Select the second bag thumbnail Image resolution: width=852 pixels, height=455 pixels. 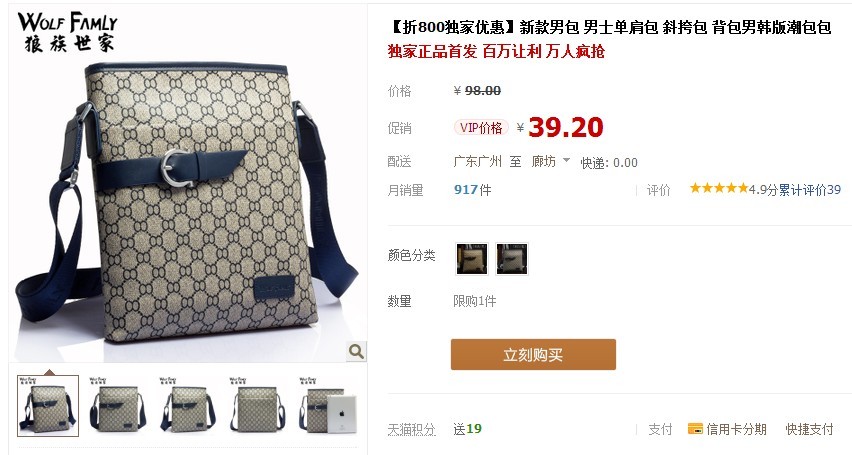118,406
